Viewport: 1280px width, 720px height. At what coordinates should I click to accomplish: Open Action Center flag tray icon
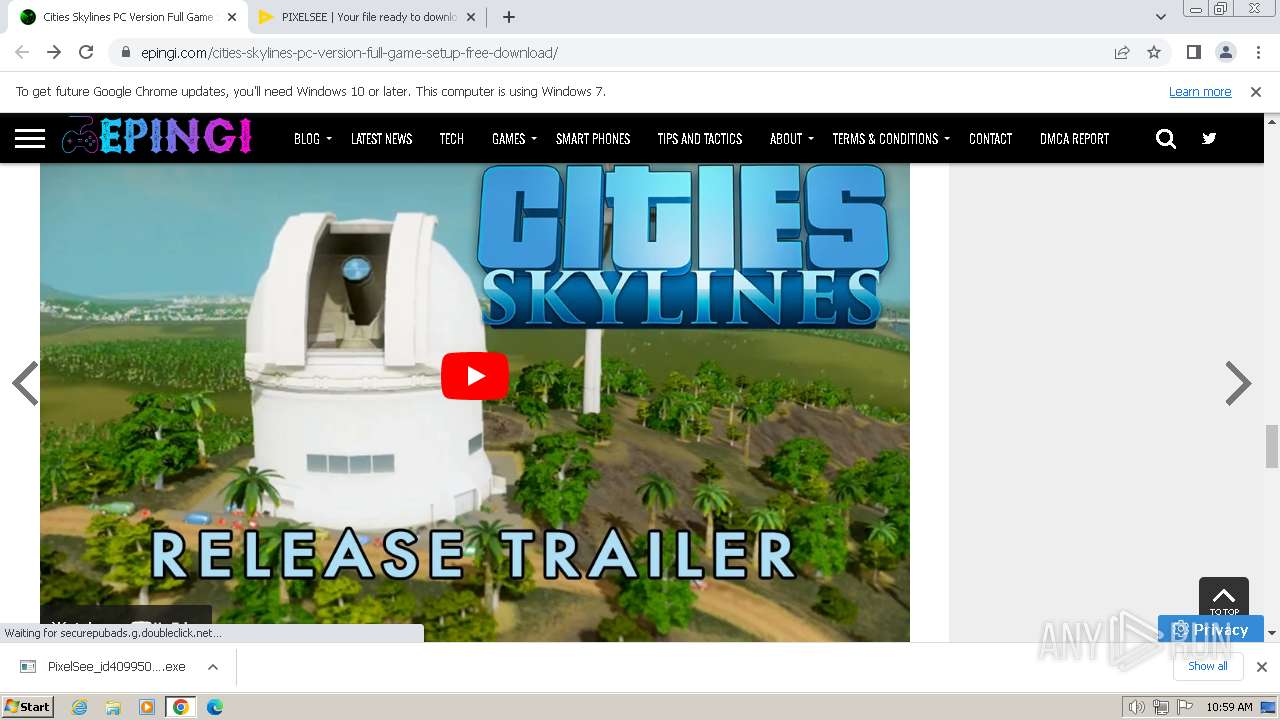[1185, 707]
